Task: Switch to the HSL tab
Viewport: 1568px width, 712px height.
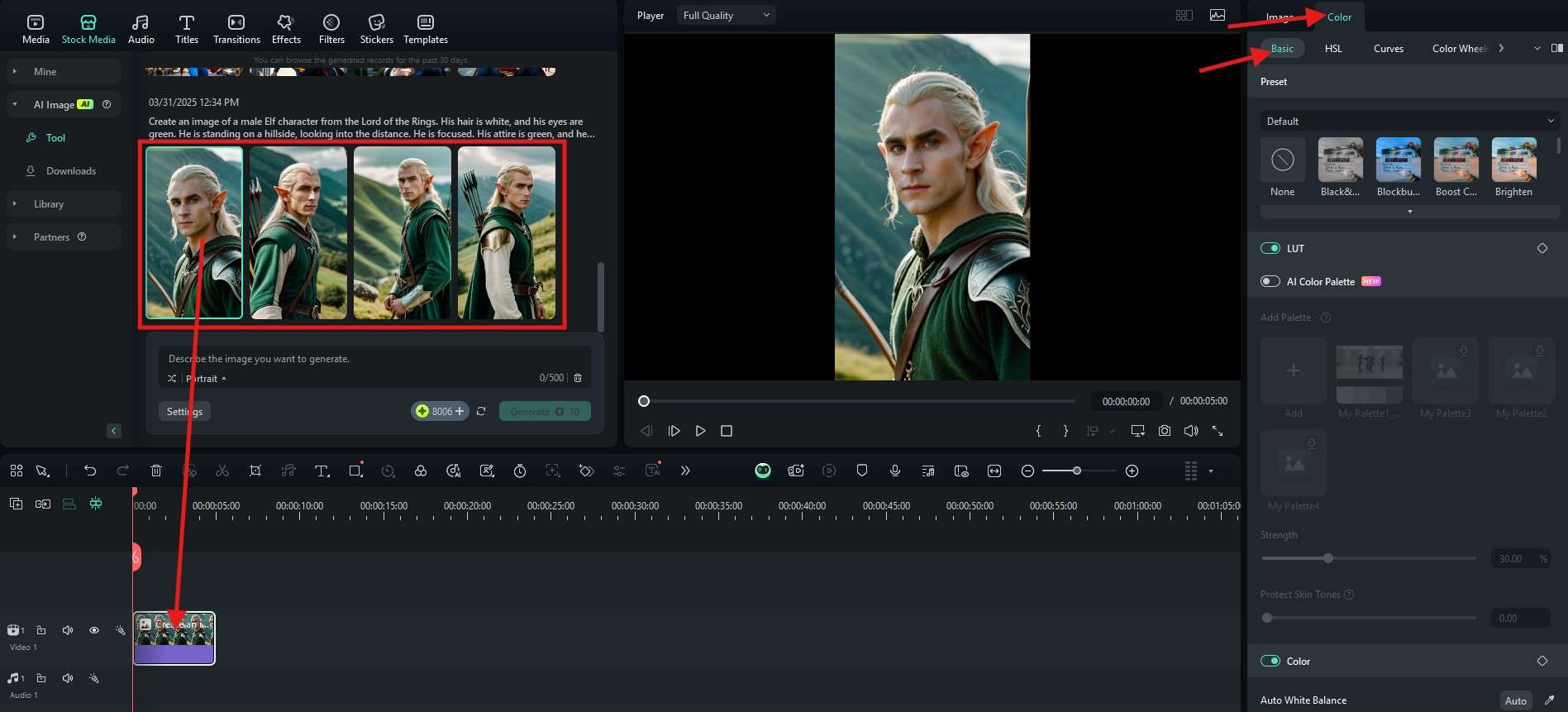Action: (1333, 48)
